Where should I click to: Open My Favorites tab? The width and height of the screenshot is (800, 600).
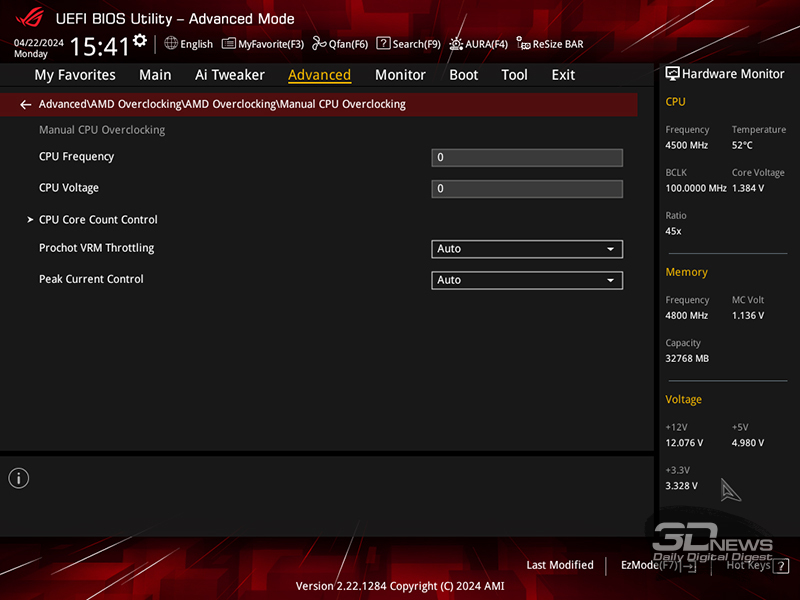[75, 75]
